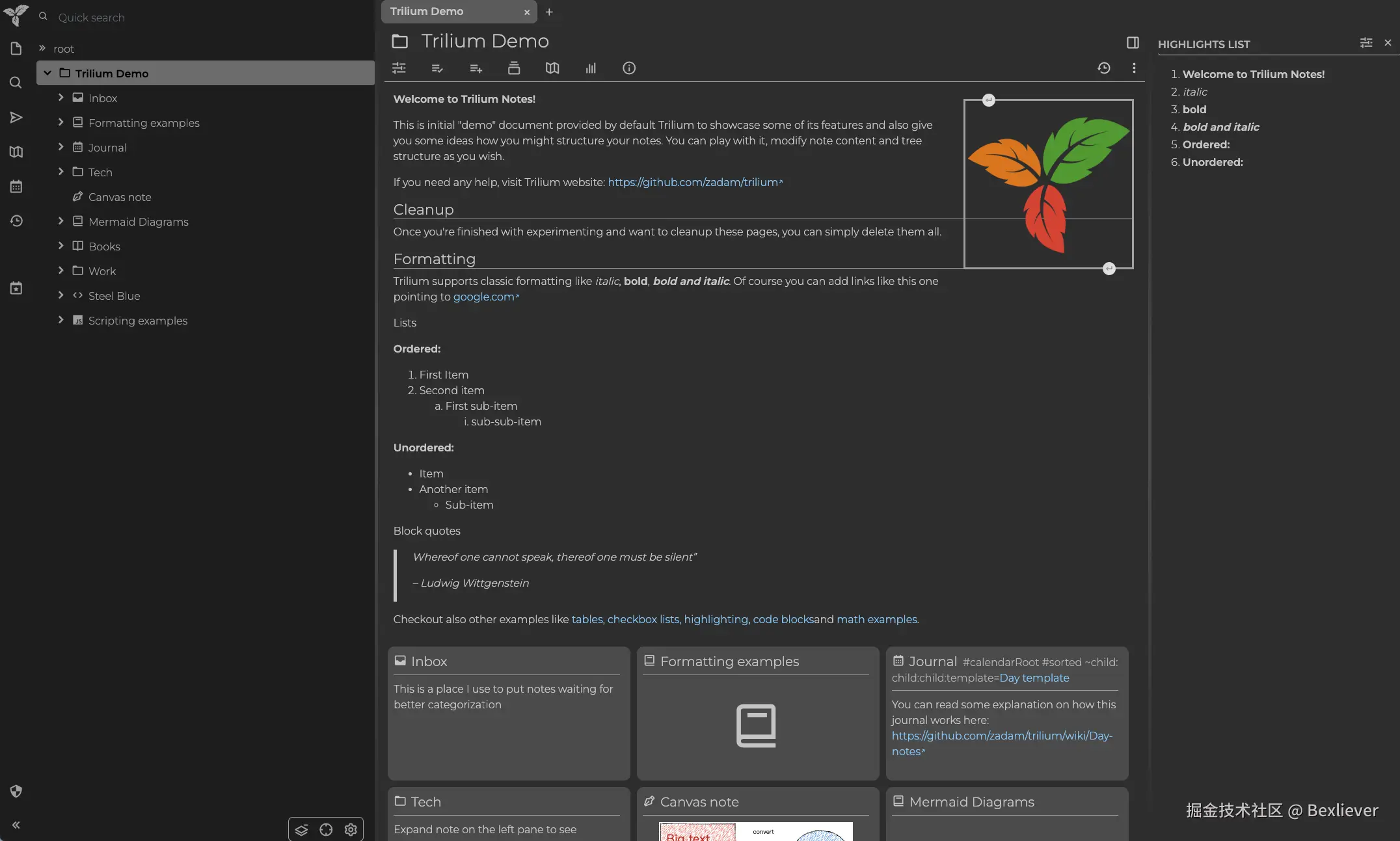Screen dimensions: 1400x841
Task: Open tree settings gear icon
Action: [351, 829]
